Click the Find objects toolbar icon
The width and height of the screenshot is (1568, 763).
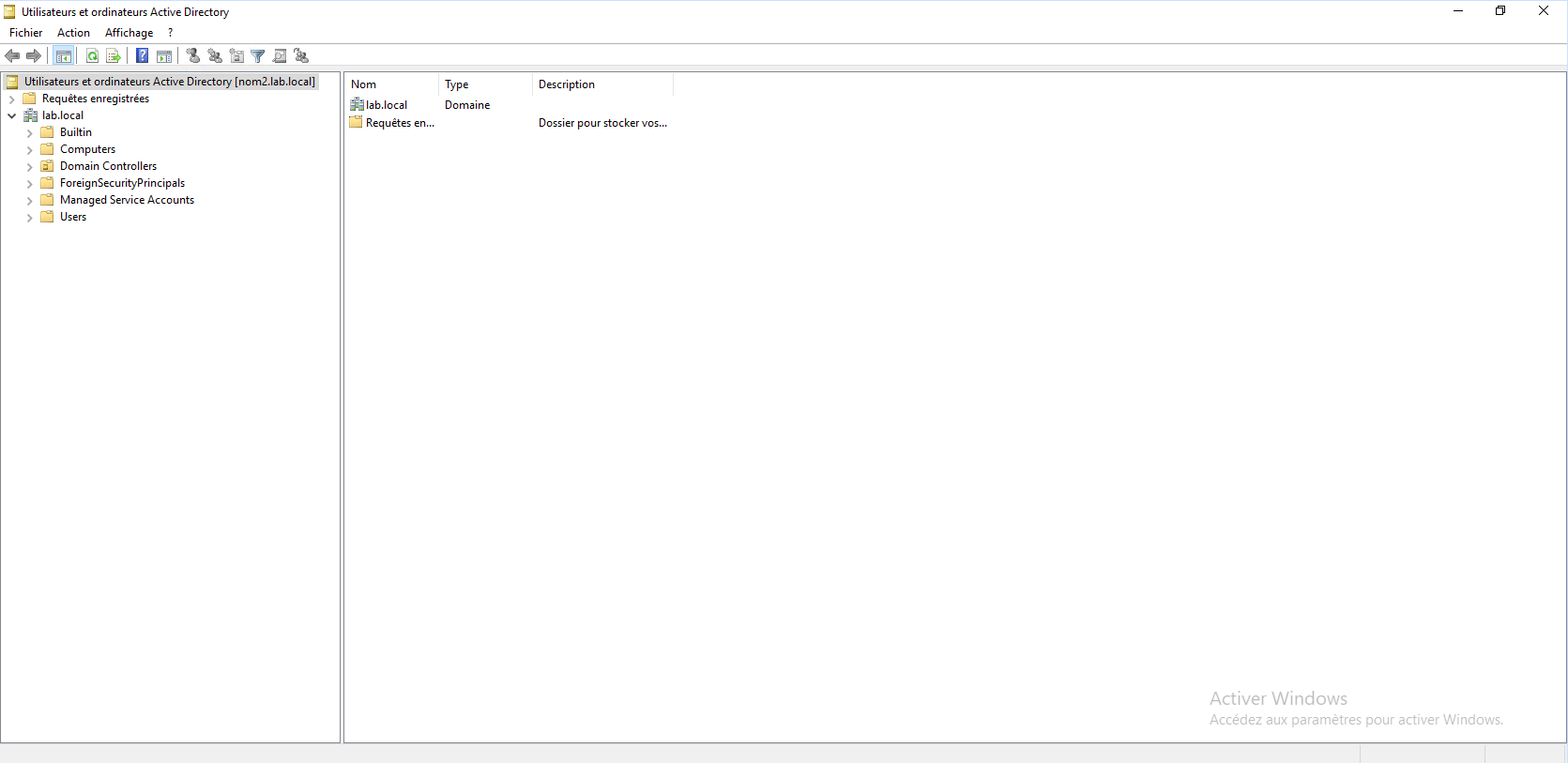tap(280, 56)
